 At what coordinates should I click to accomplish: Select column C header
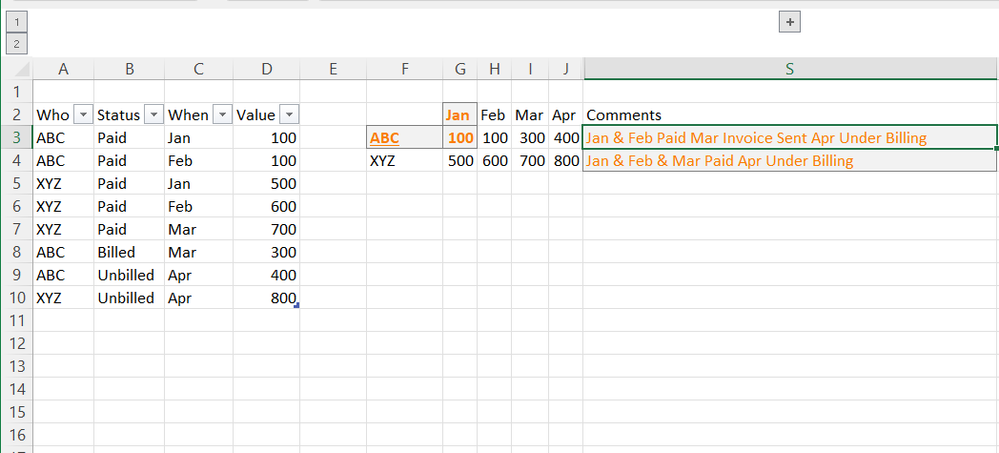199,69
